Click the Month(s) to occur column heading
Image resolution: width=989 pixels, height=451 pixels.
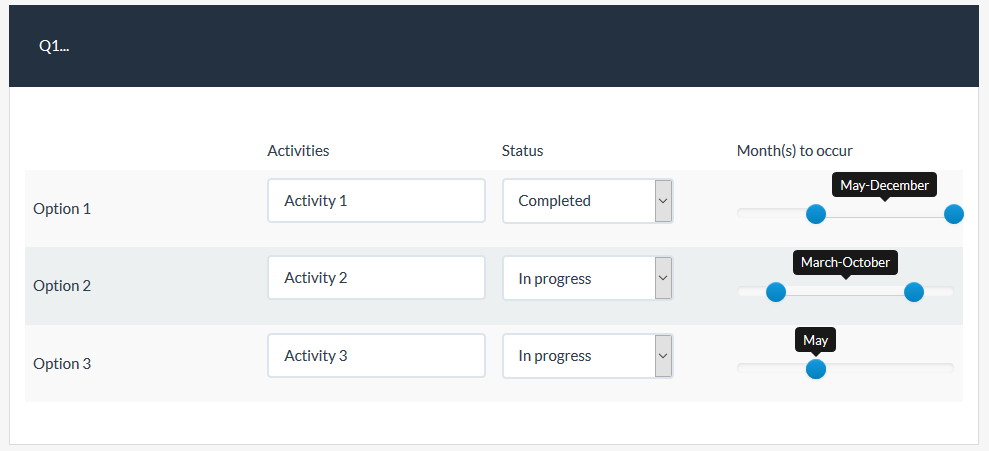794,151
